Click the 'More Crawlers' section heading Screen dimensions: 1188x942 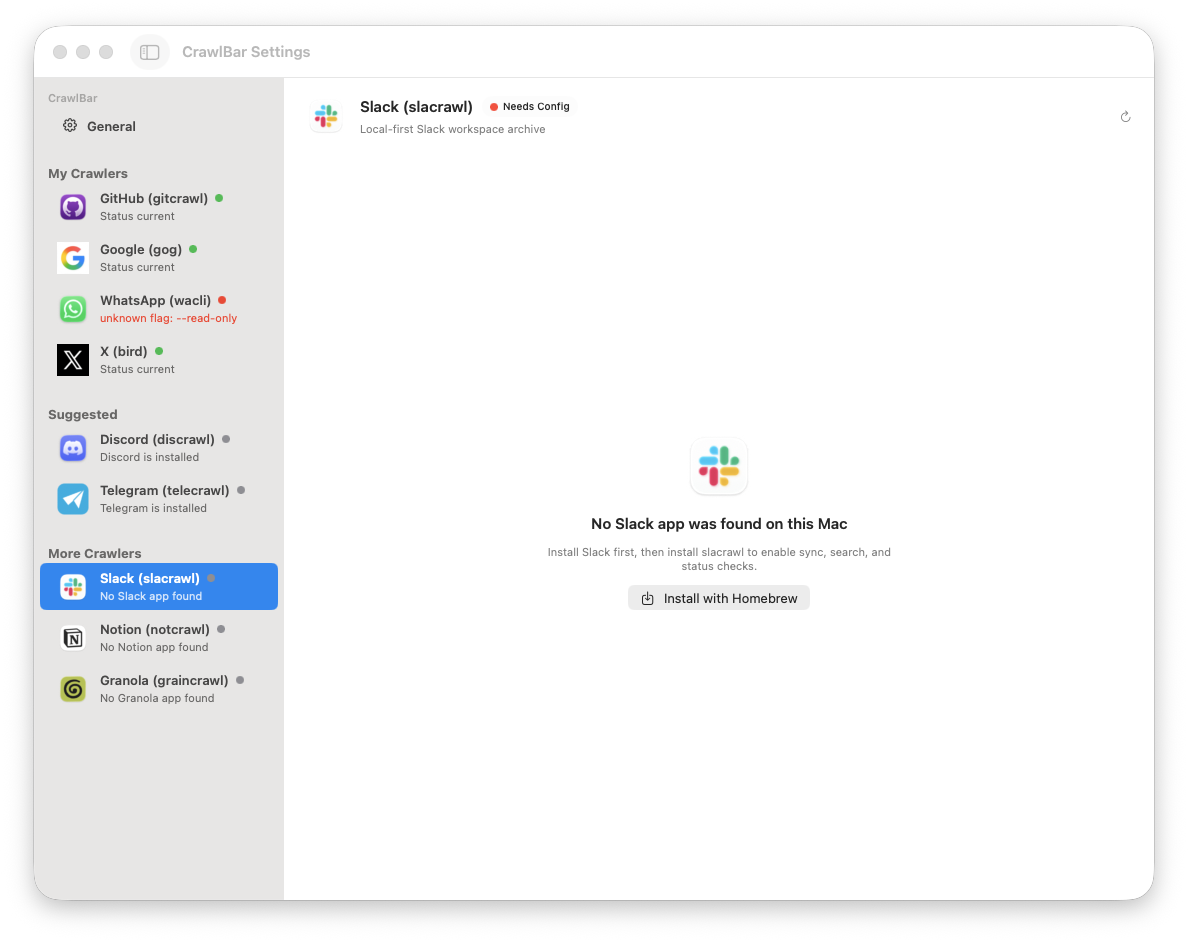(x=95, y=553)
